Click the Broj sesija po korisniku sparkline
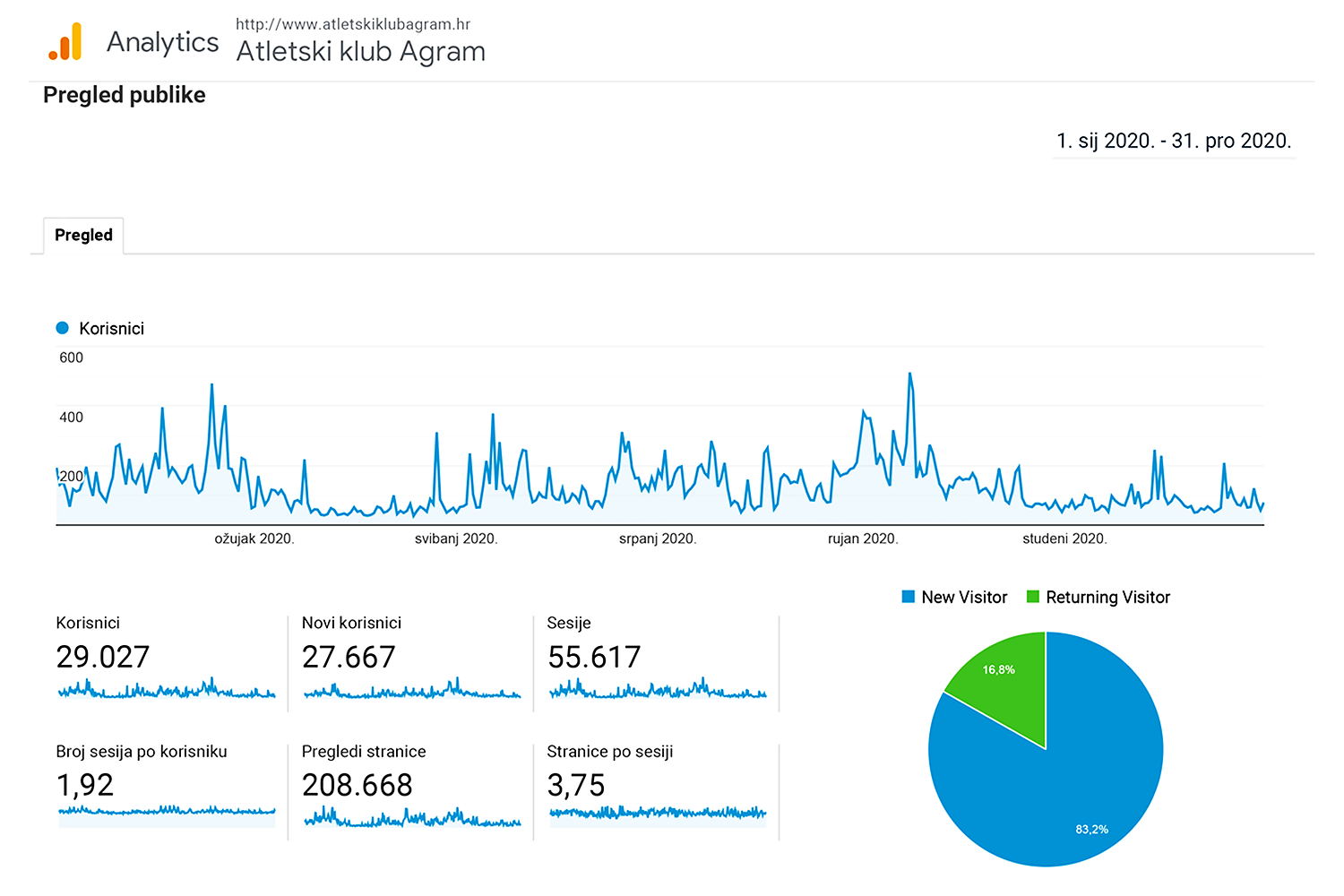 [167, 811]
